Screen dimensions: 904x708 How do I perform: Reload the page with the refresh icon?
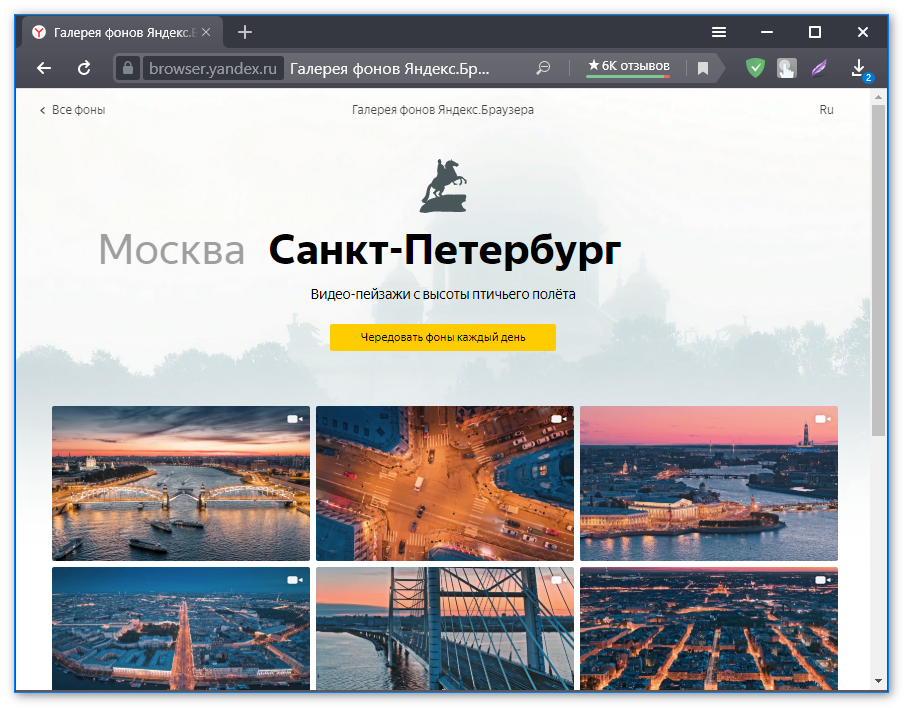[x=84, y=68]
